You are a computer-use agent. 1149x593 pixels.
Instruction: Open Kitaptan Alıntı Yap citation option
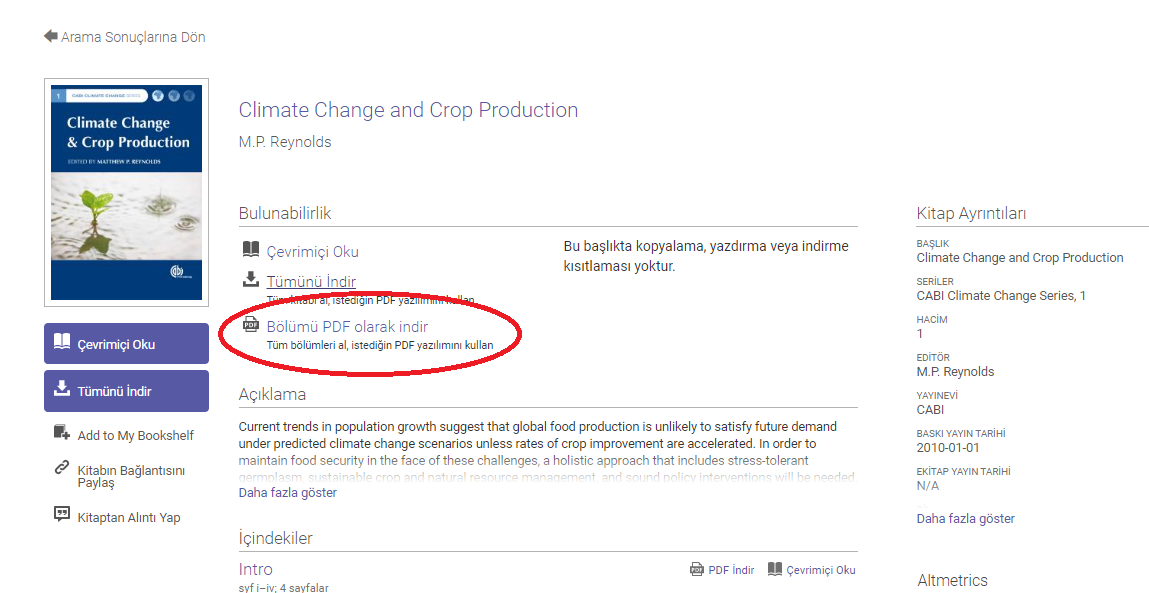129,518
